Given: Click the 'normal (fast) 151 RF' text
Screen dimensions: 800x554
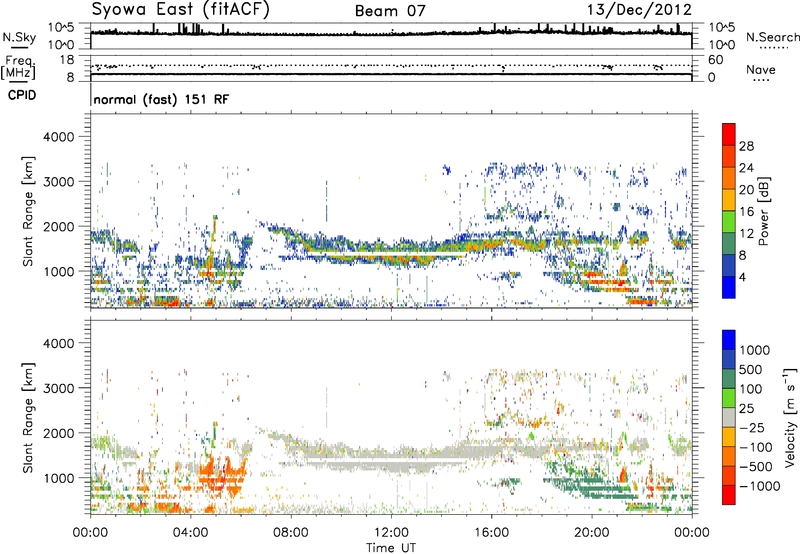Looking at the screenshot, I should click(161, 99).
